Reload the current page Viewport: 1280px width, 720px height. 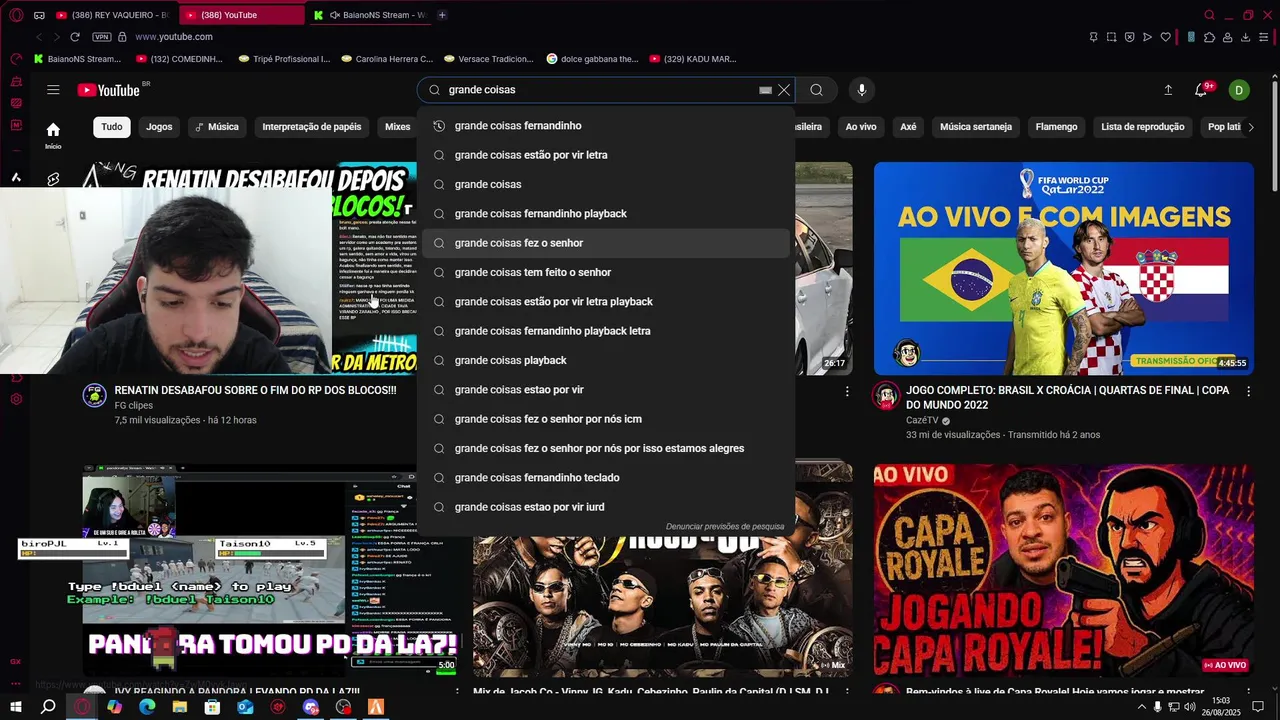coord(75,37)
